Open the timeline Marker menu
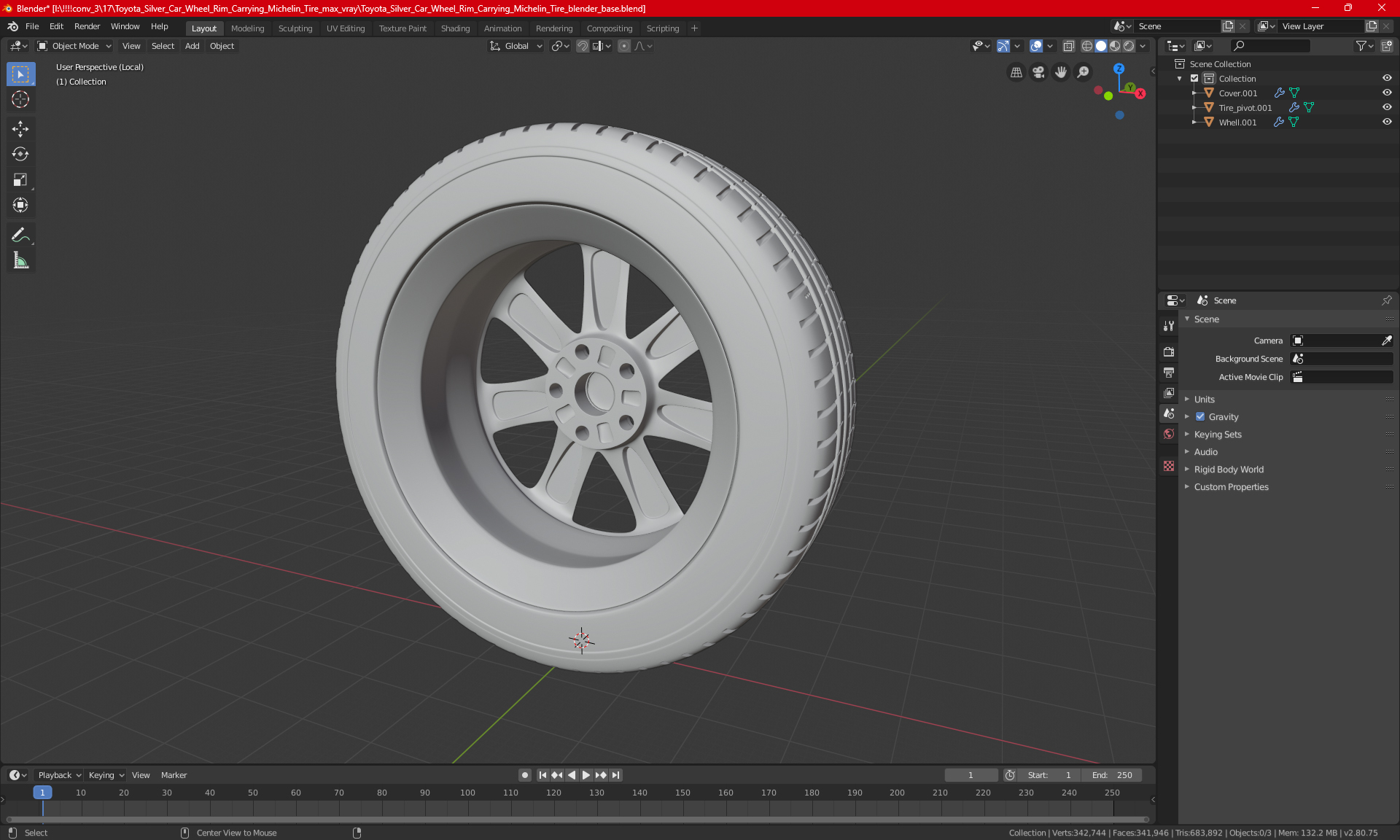The width and height of the screenshot is (1400, 840). pos(174,775)
